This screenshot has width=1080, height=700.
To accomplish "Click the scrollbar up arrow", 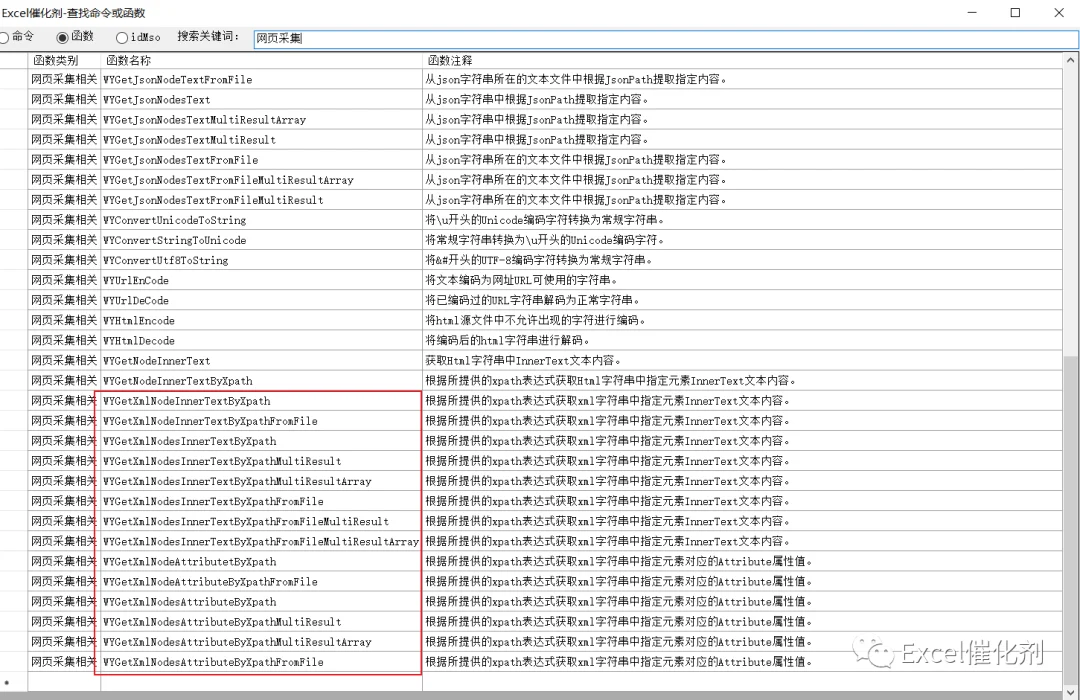I will click(x=1071, y=61).
